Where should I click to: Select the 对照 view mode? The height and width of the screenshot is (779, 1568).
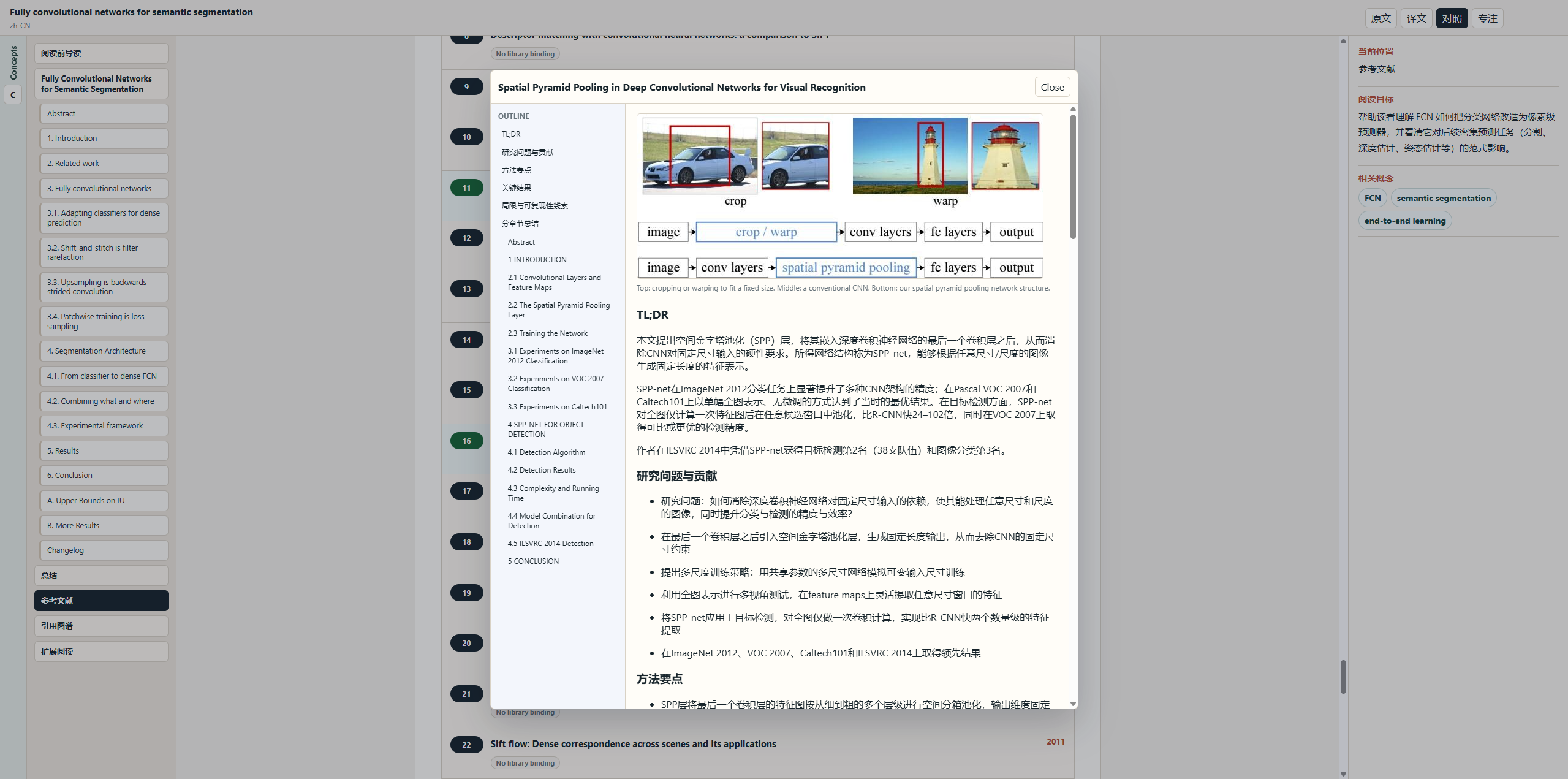[x=1452, y=18]
